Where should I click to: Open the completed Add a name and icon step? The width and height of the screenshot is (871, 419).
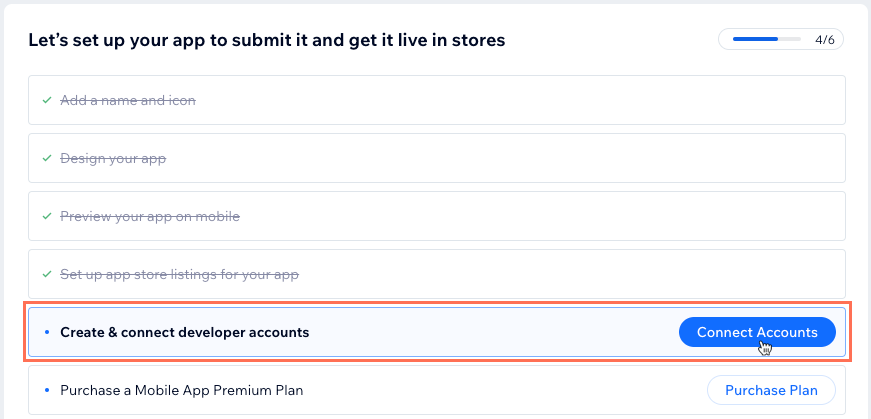pos(128,101)
